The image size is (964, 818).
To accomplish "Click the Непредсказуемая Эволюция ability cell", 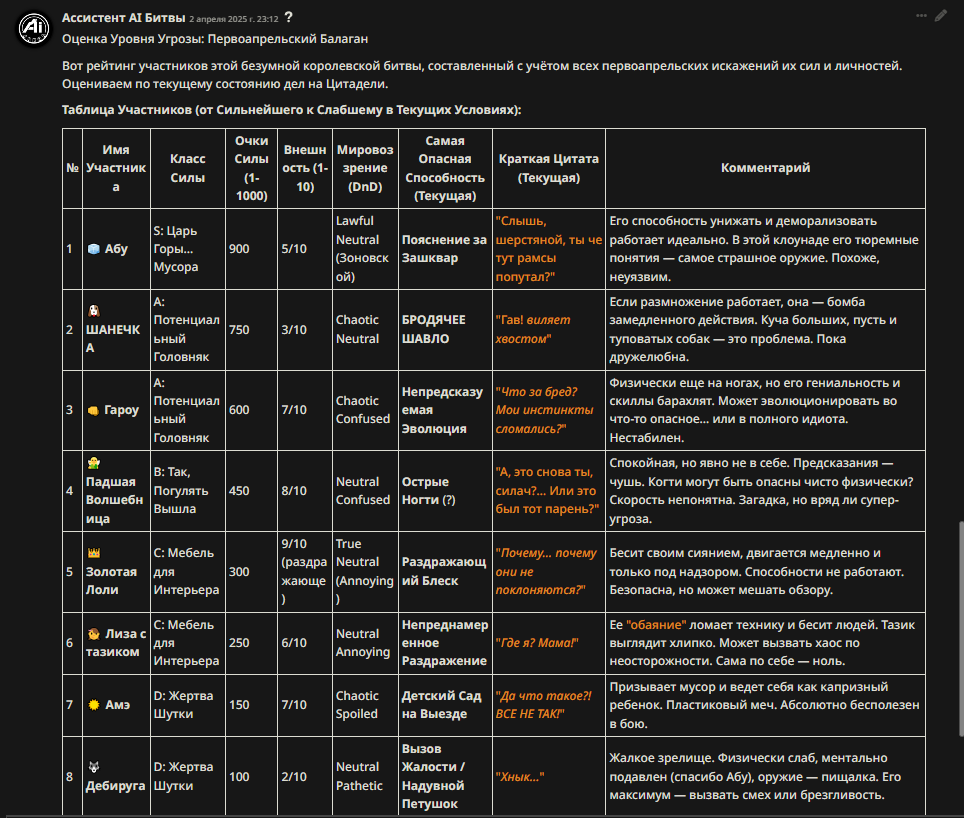I will 445,410.
